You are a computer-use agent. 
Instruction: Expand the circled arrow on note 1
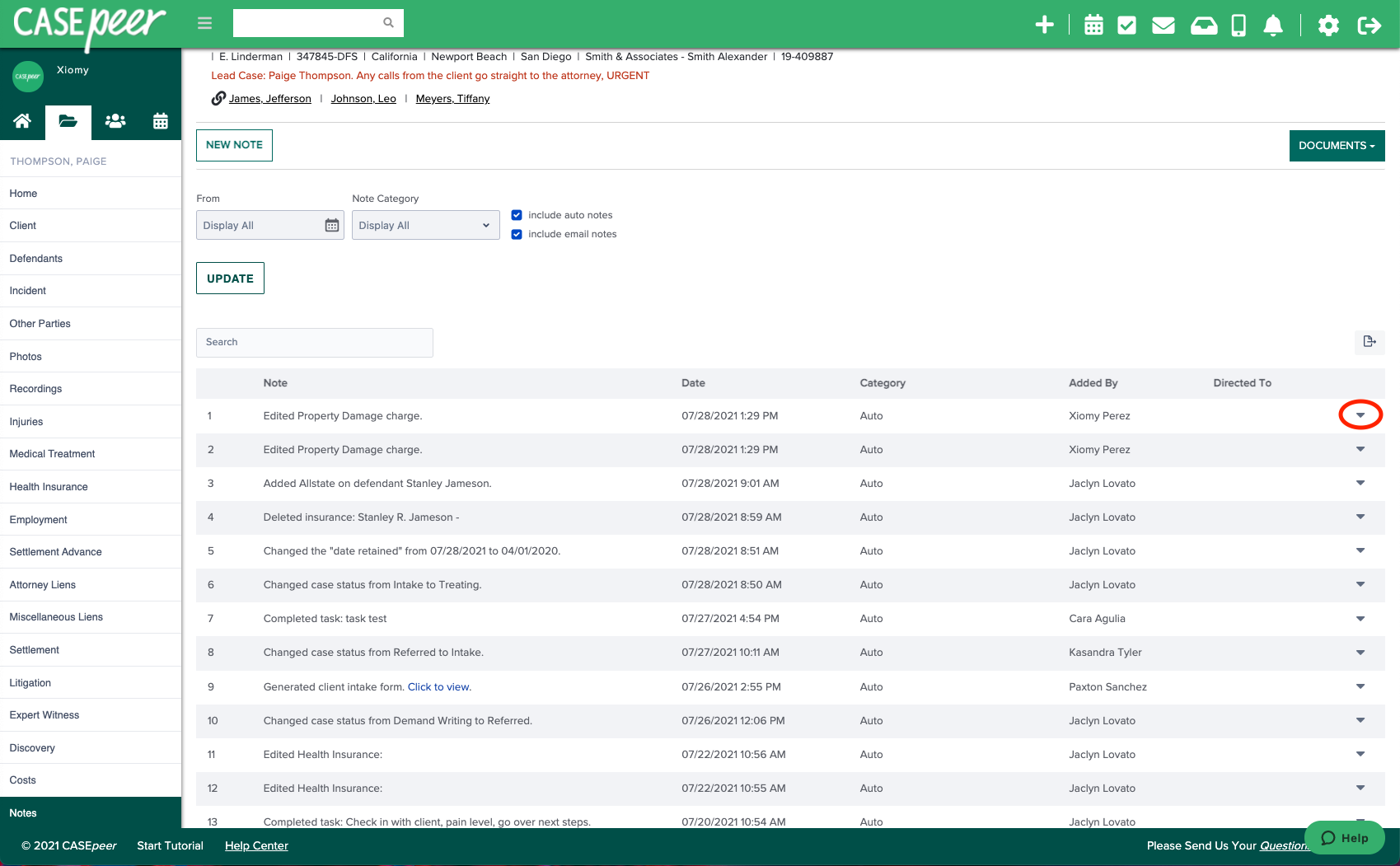(x=1360, y=415)
